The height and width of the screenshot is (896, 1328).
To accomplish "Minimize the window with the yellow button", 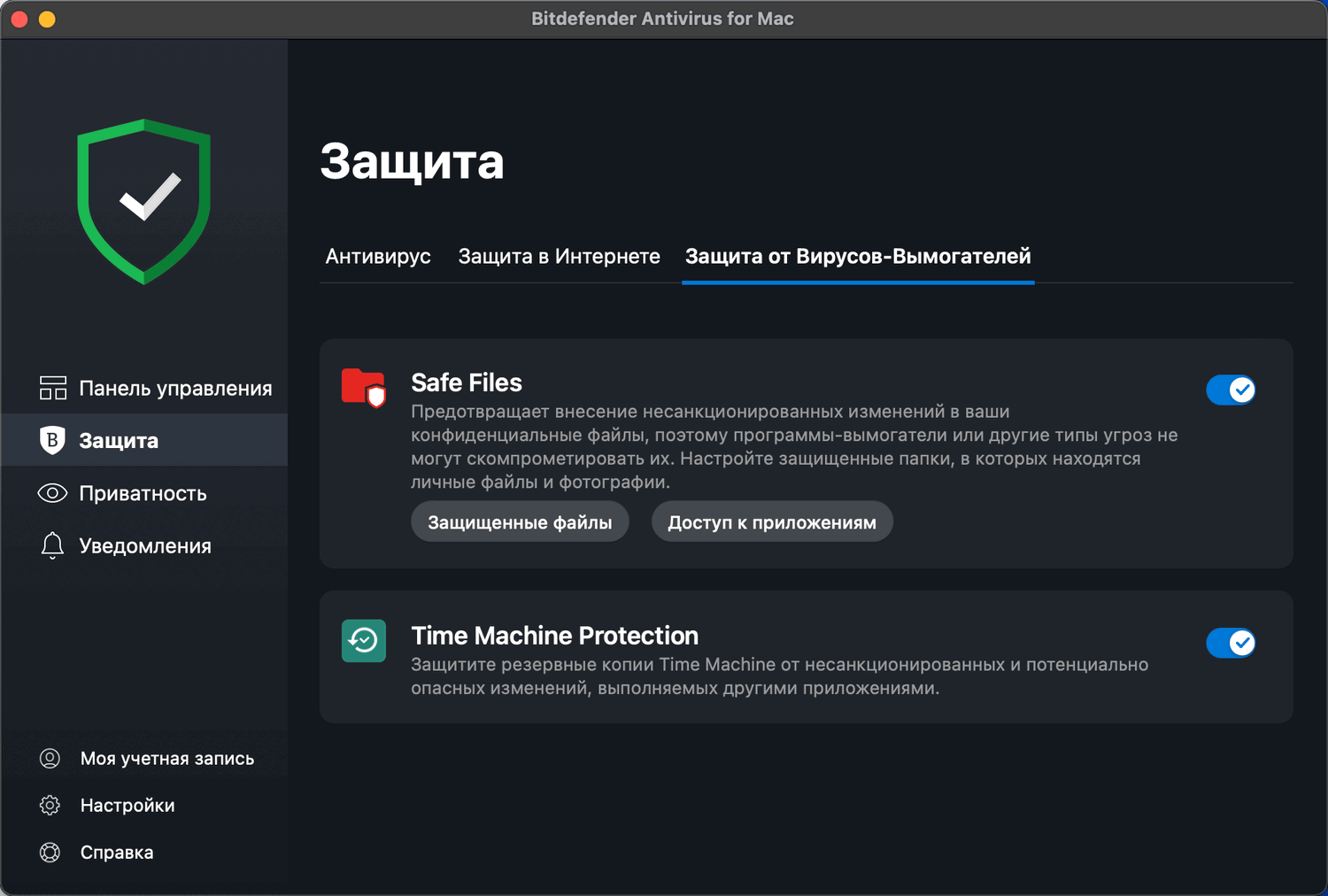I will [47, 19].
